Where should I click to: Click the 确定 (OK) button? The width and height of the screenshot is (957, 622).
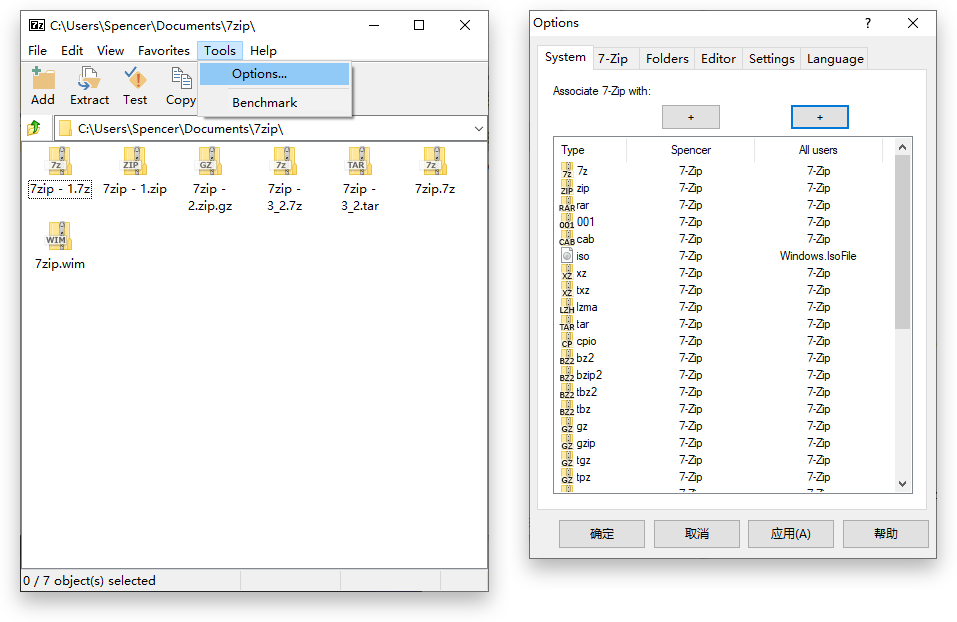(602, 534)
